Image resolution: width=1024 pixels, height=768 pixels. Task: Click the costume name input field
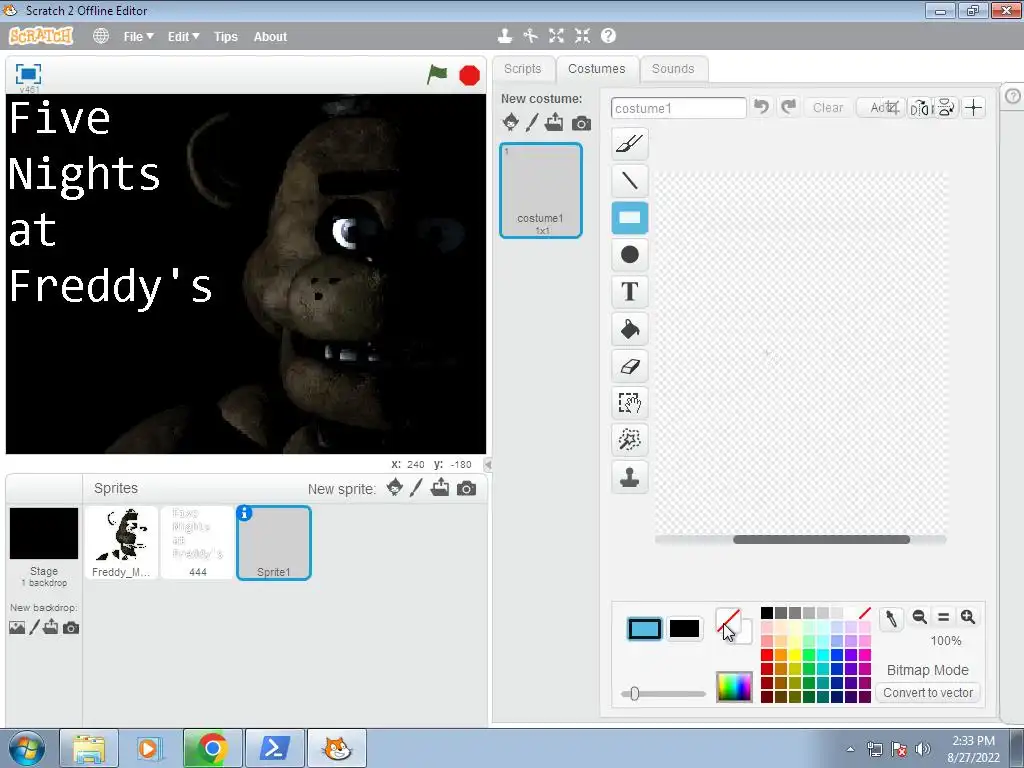[679, 108]
